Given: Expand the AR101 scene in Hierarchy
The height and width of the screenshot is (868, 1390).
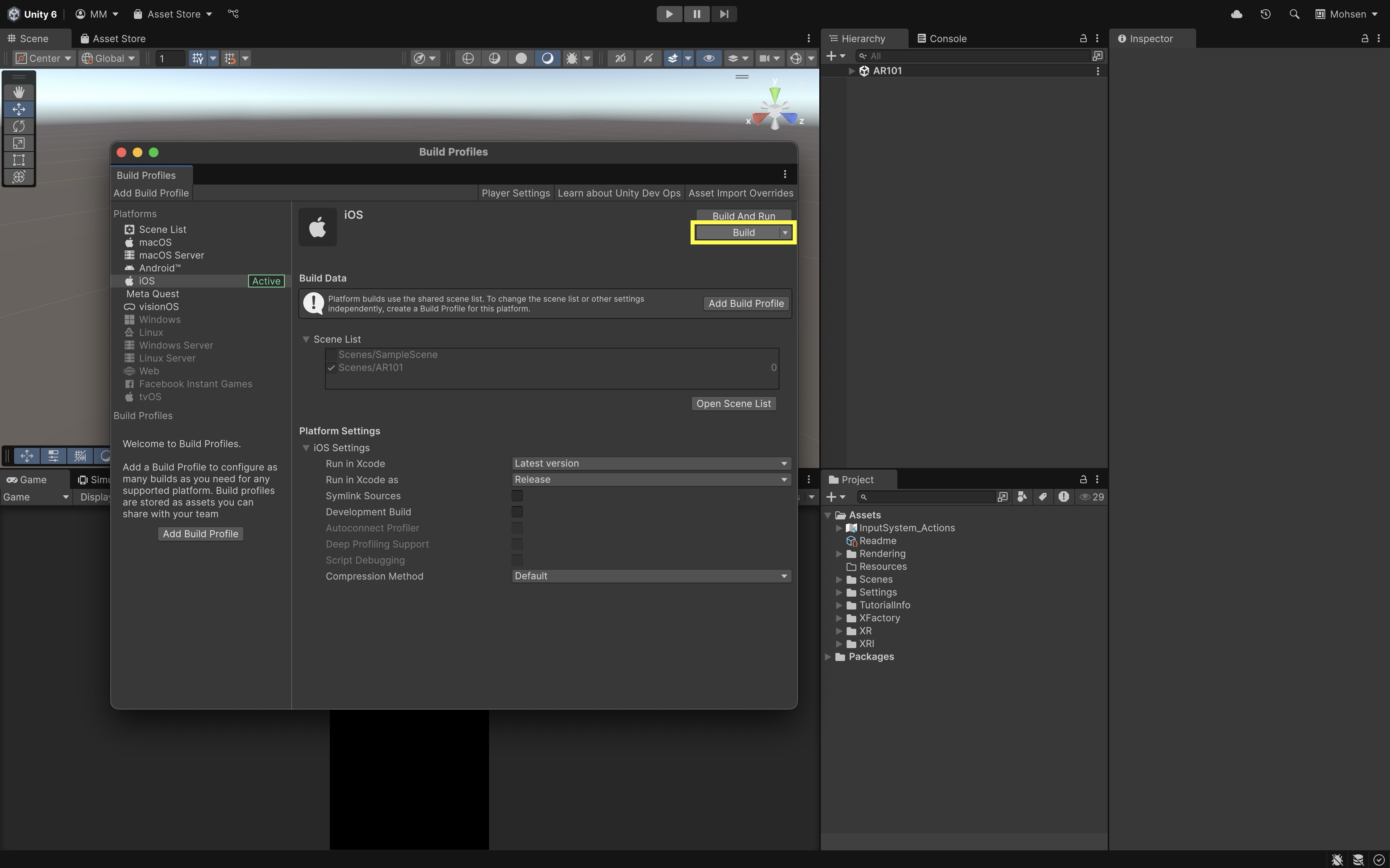Looking at the screenshot, I should click(x=852, y=71).
